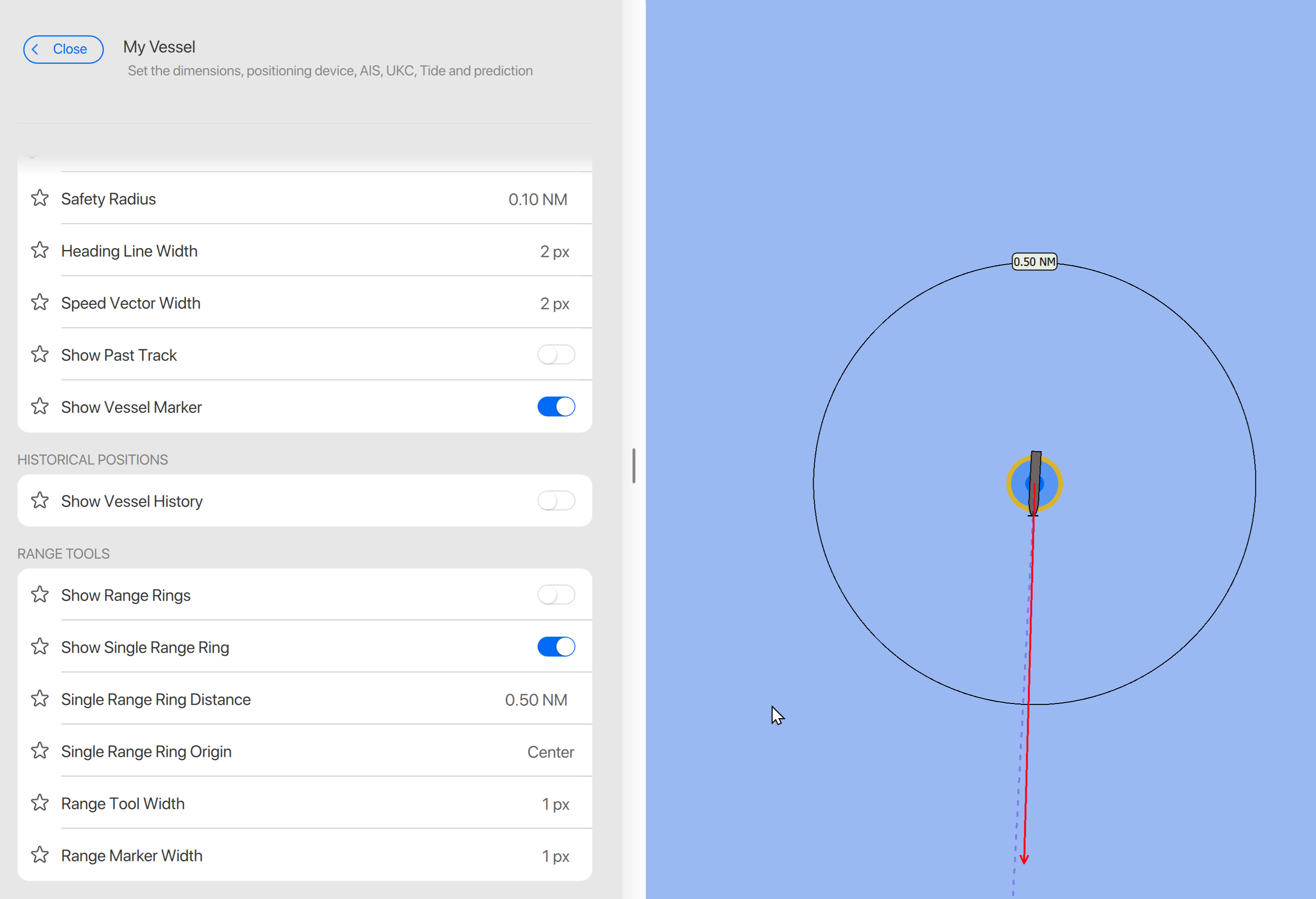1316x899 pixels.
Task: Click the own vessel marker on chart
Action: 1034,483
